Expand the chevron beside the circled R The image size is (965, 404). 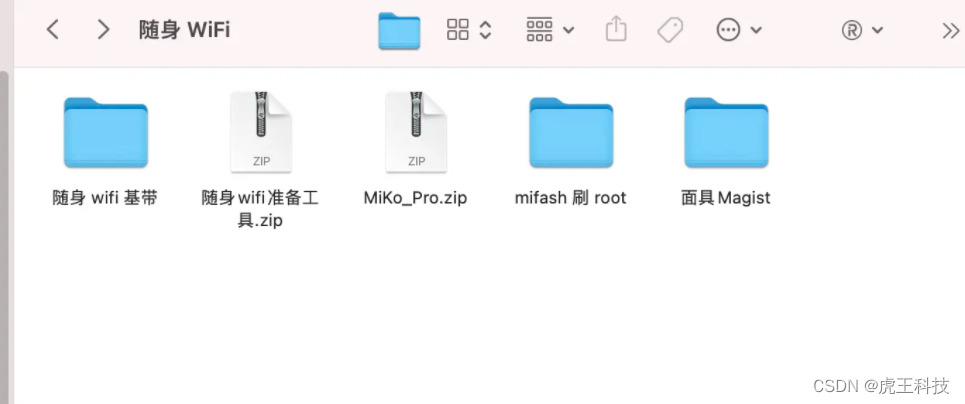878,30
